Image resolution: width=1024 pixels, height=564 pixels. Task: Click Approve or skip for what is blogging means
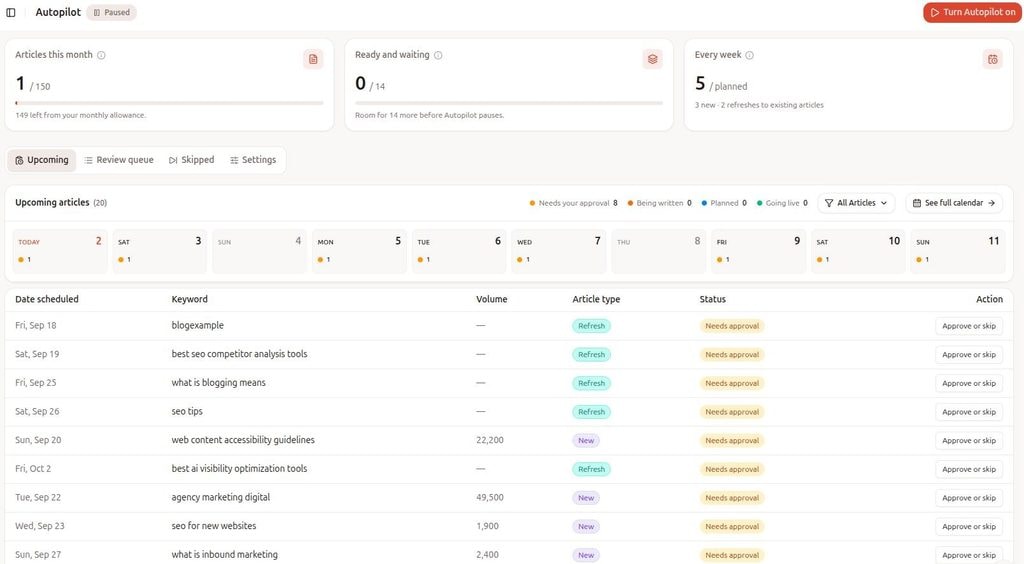tap(969, 383)
